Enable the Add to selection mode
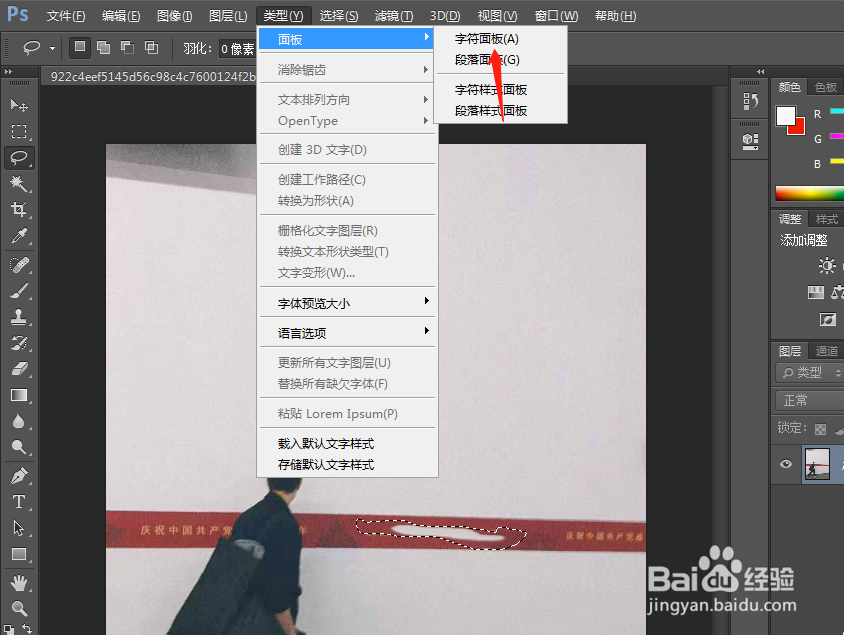Image resolution: width=844 pixels, height=635 pixels. coord(103,47)
